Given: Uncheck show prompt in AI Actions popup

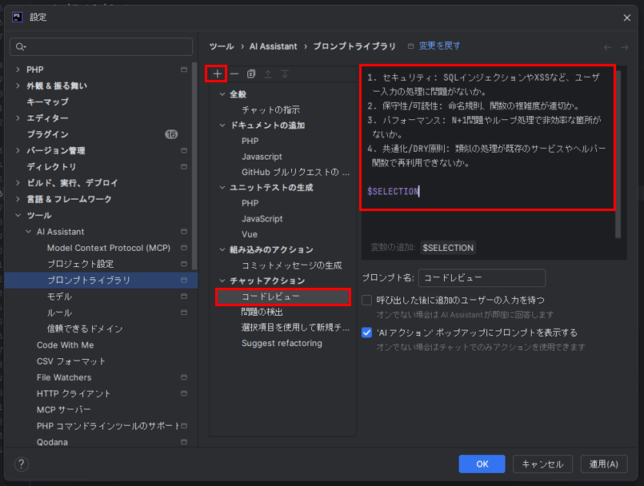Looking at the screenshot, I should [367, 332].
